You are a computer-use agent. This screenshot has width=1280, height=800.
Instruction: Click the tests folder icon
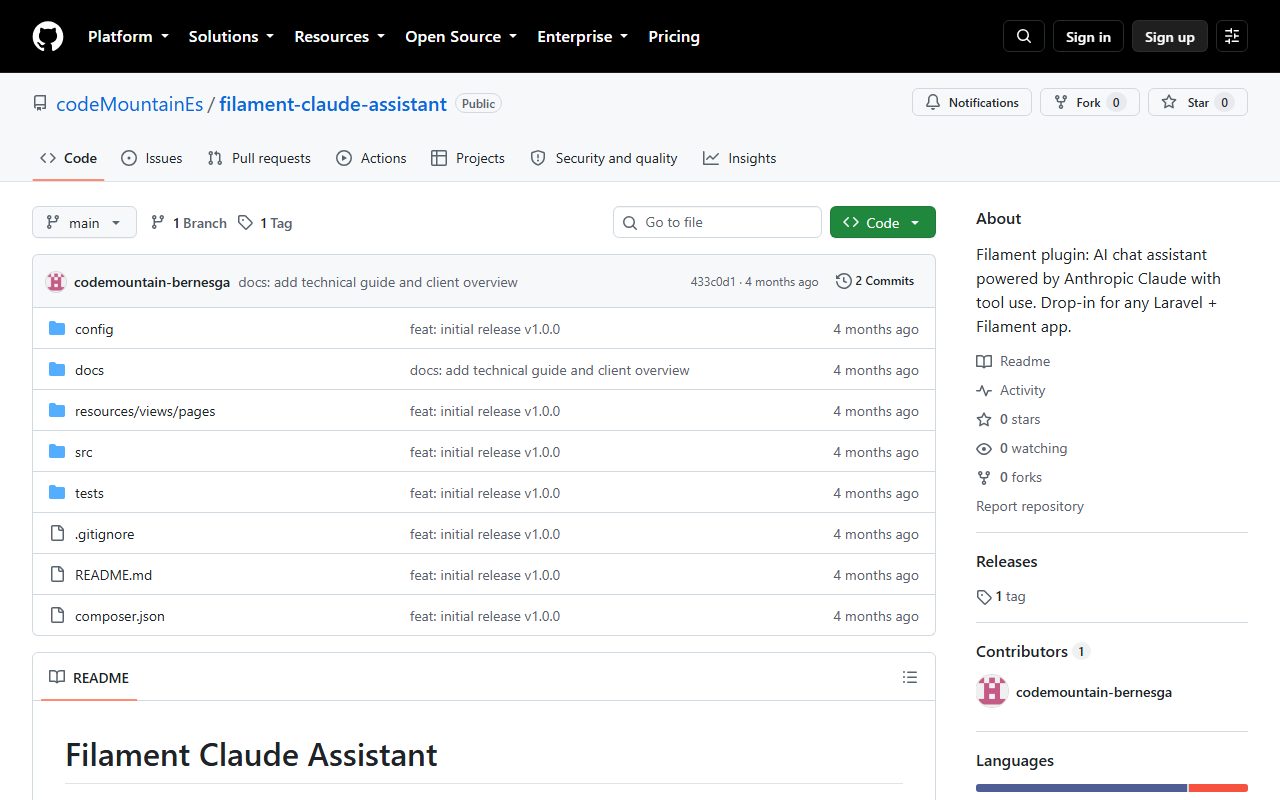tap(57, 493)
